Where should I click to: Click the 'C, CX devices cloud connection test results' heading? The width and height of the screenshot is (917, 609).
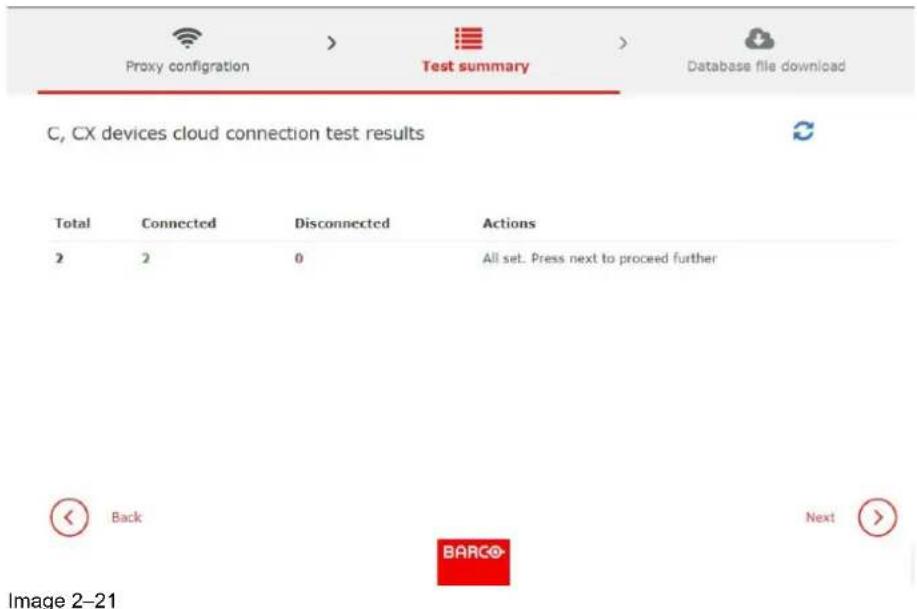[236, 133]
